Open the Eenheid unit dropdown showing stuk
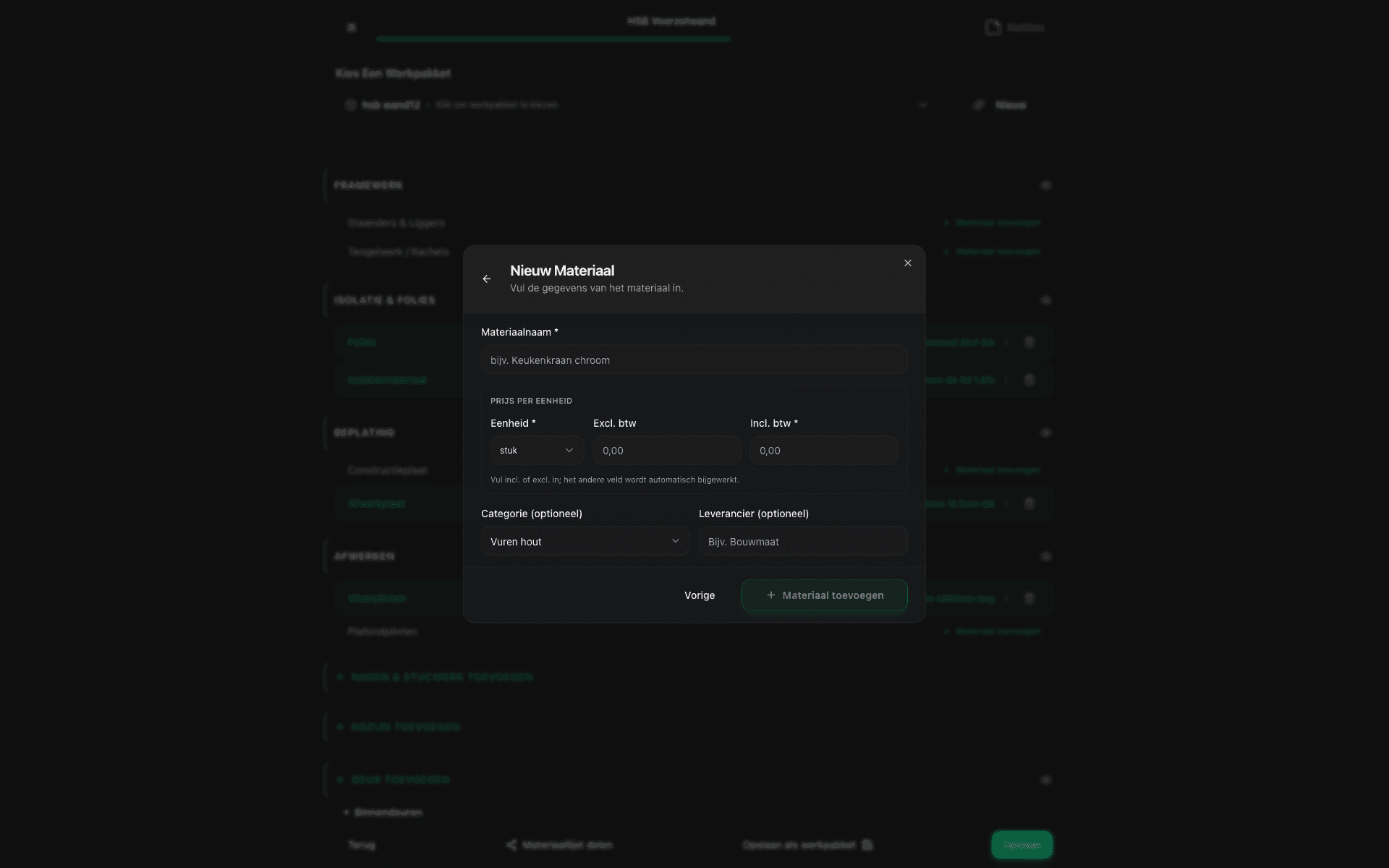 click(536, 450)
